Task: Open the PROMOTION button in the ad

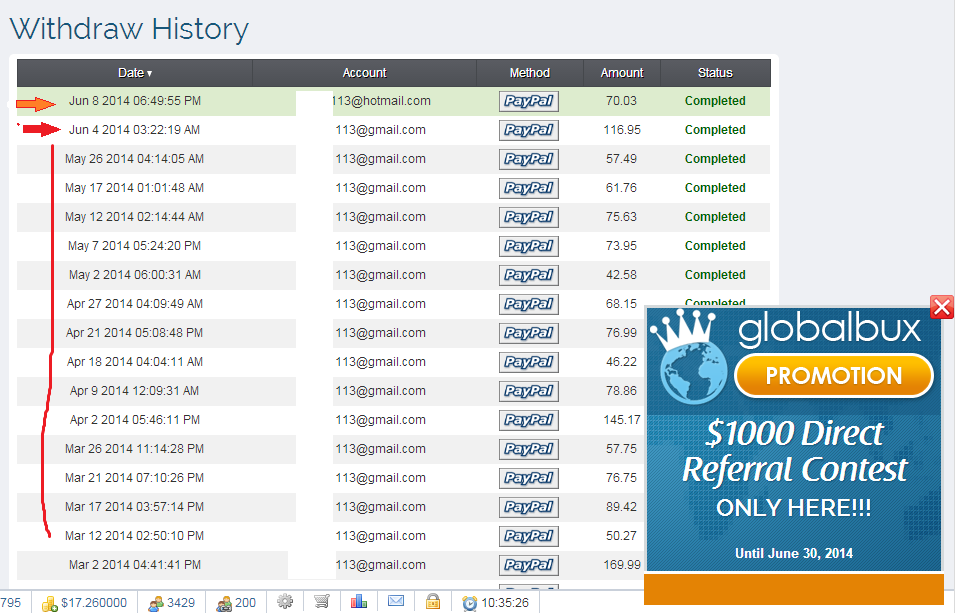Action: [834, 376]
